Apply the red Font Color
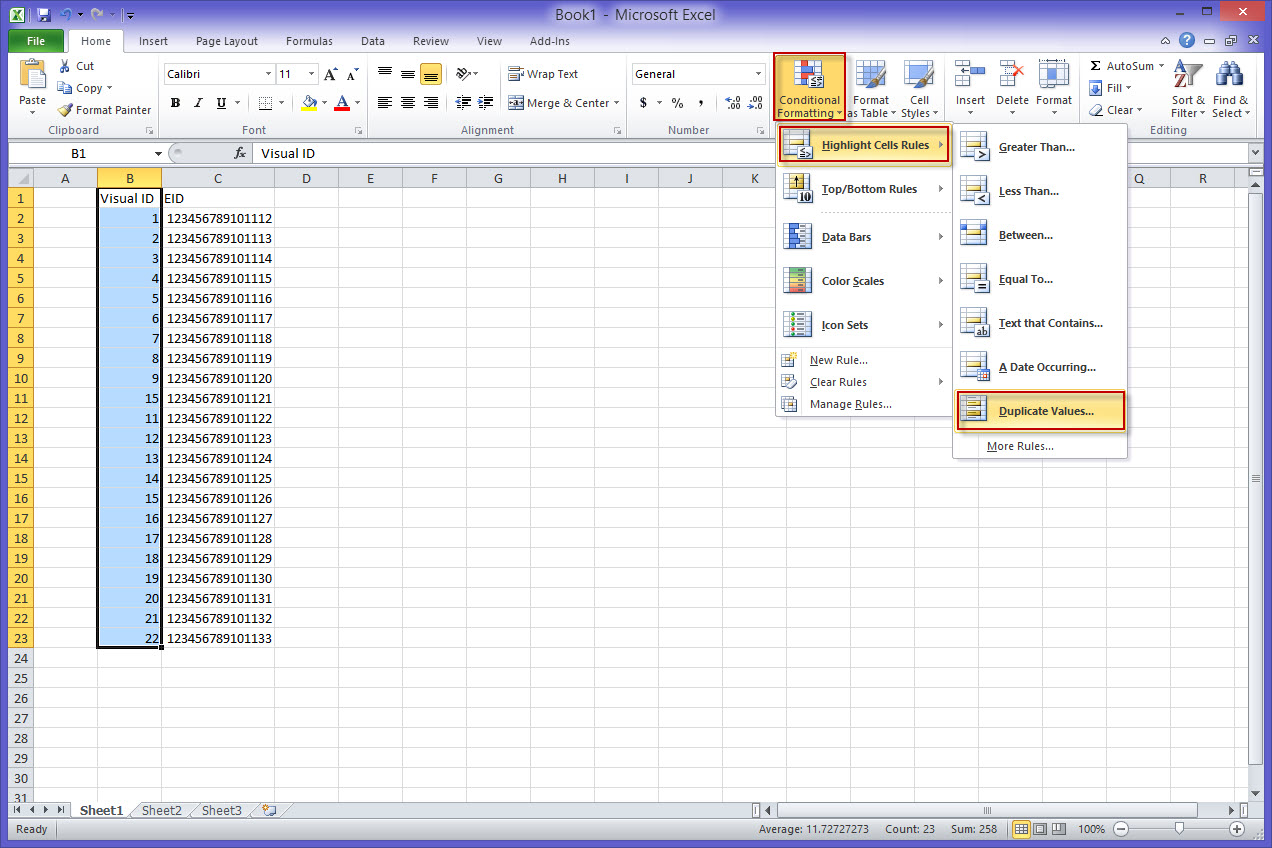This screenshot has width=1272, height=848. pos(343,103)
